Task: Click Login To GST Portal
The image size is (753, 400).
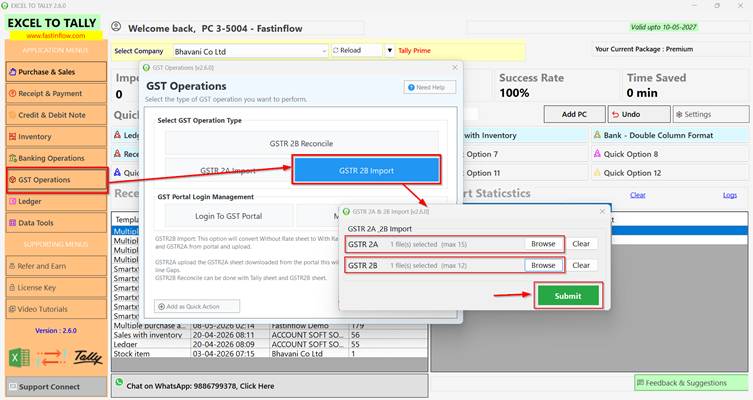Action: [x=229, y=216]
